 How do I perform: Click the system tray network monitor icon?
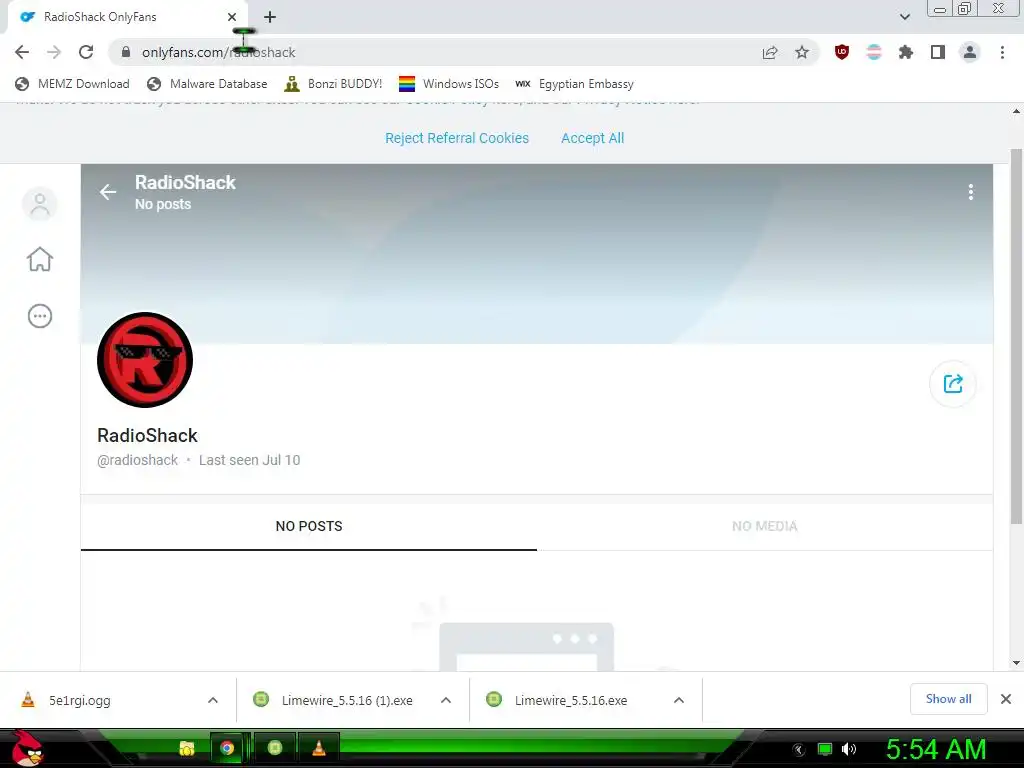click(825, 749)
